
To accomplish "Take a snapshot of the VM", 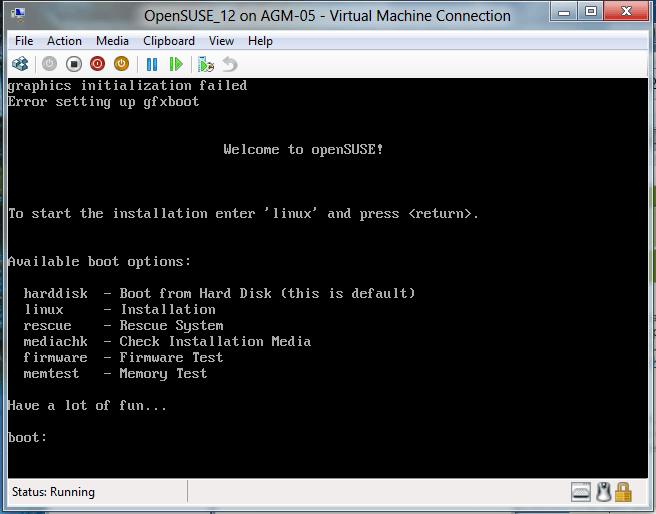I will click(x=206, y=64).
